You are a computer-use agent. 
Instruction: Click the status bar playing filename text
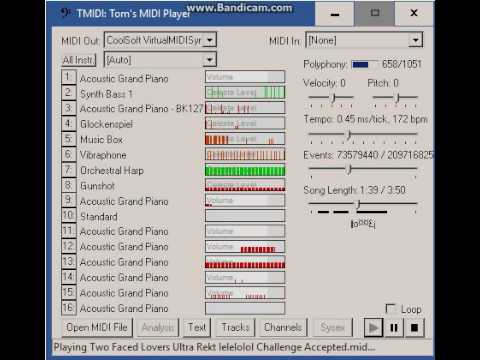pos(214,347)
